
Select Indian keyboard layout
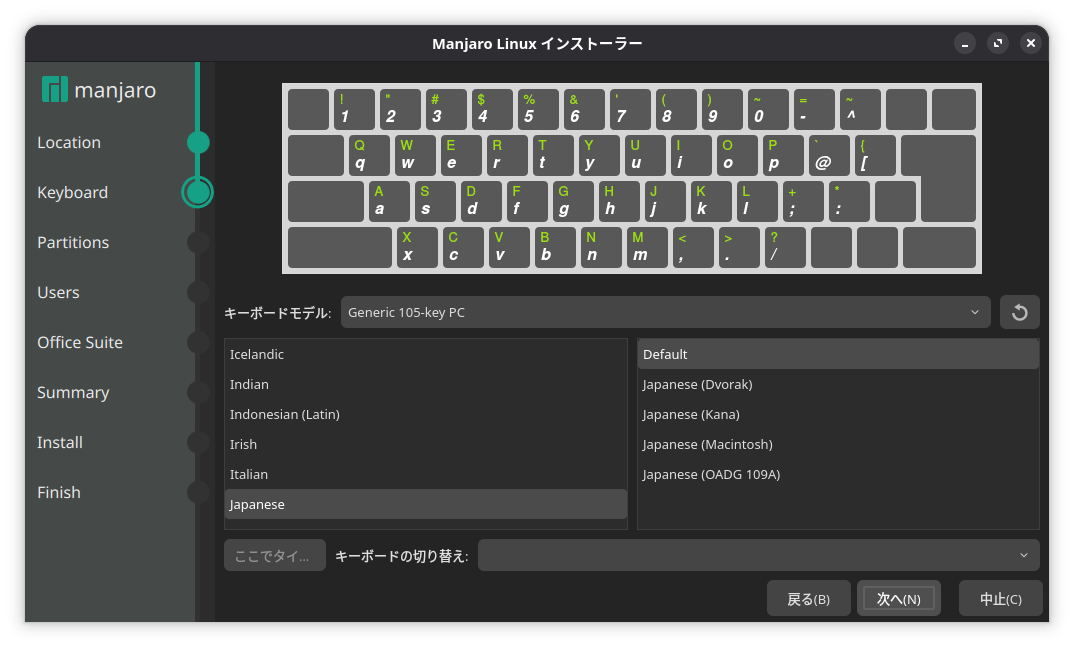point(425,384)
